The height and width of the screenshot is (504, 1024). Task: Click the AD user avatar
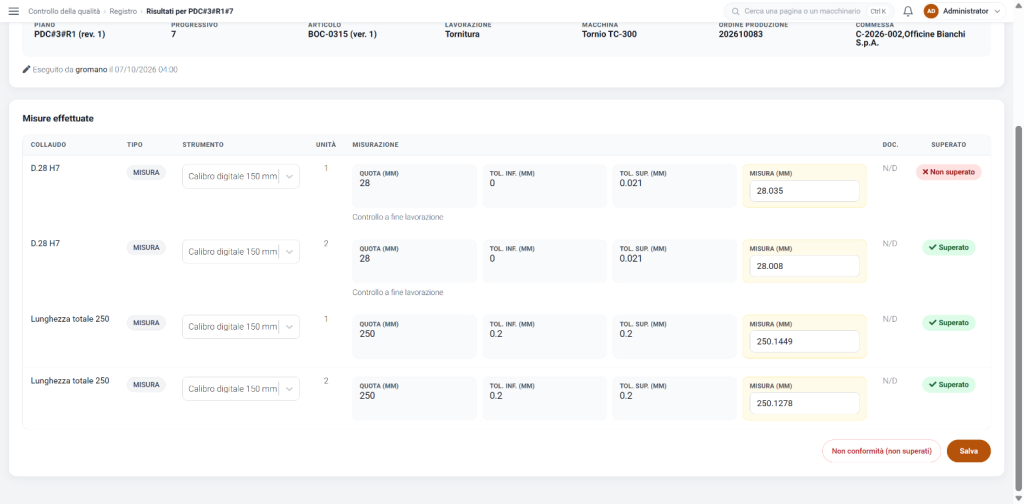point(931,11)
